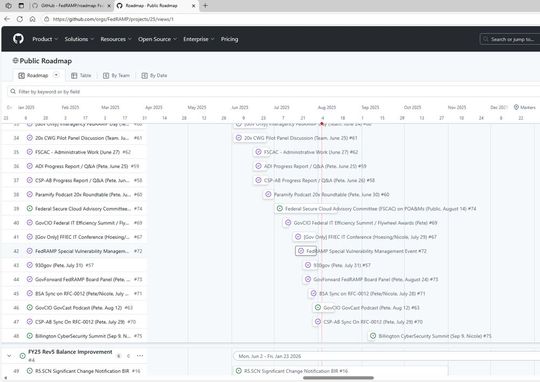Image resolution: width=540 pixels, height=382 pixels.
Task: Click the Filter by keyword or by field box
Action: click(x=272, y=92)
